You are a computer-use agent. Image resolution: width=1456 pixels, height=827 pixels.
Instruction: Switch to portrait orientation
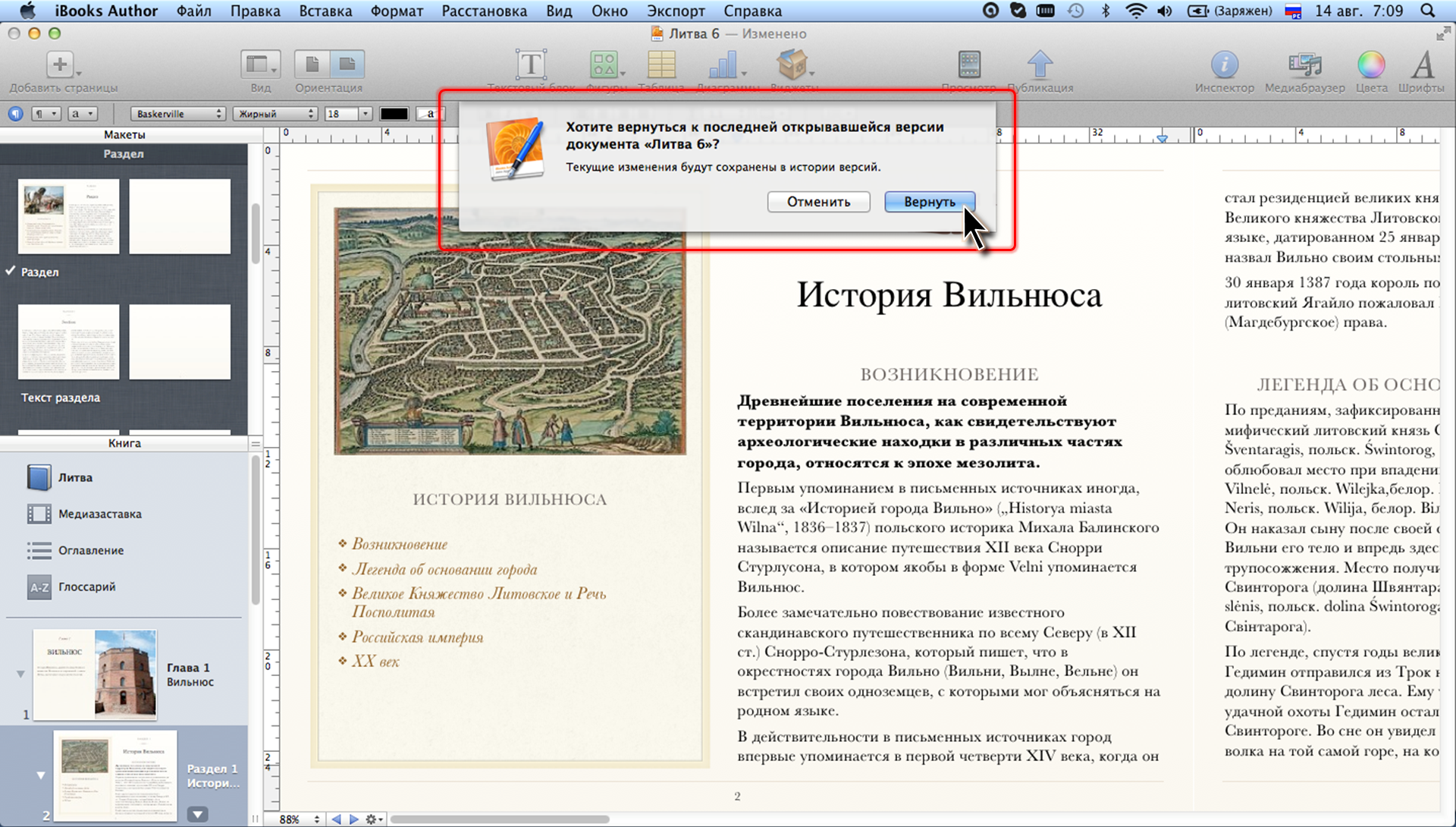coord(312,64)
